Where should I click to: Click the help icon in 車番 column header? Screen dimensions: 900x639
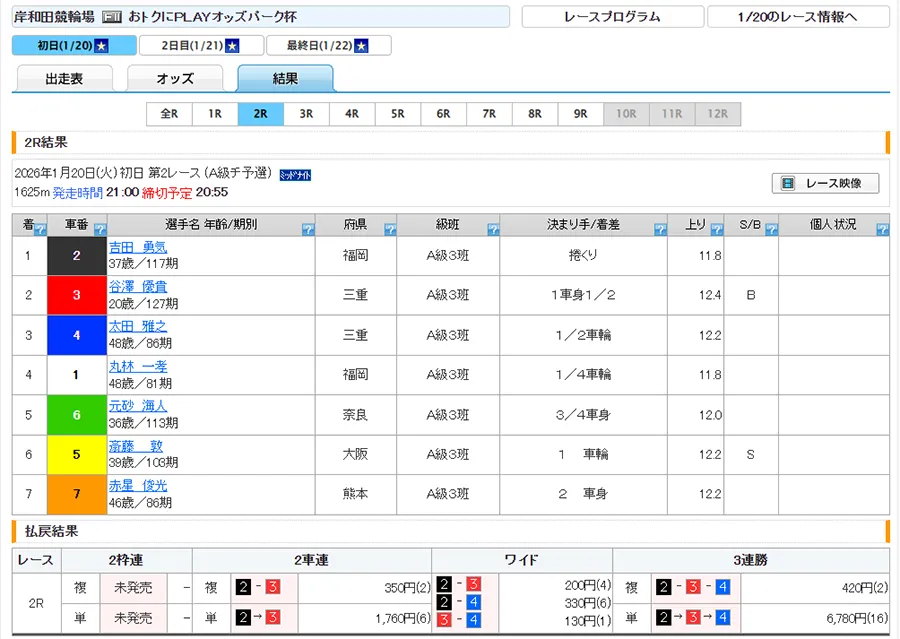(100, 230)
